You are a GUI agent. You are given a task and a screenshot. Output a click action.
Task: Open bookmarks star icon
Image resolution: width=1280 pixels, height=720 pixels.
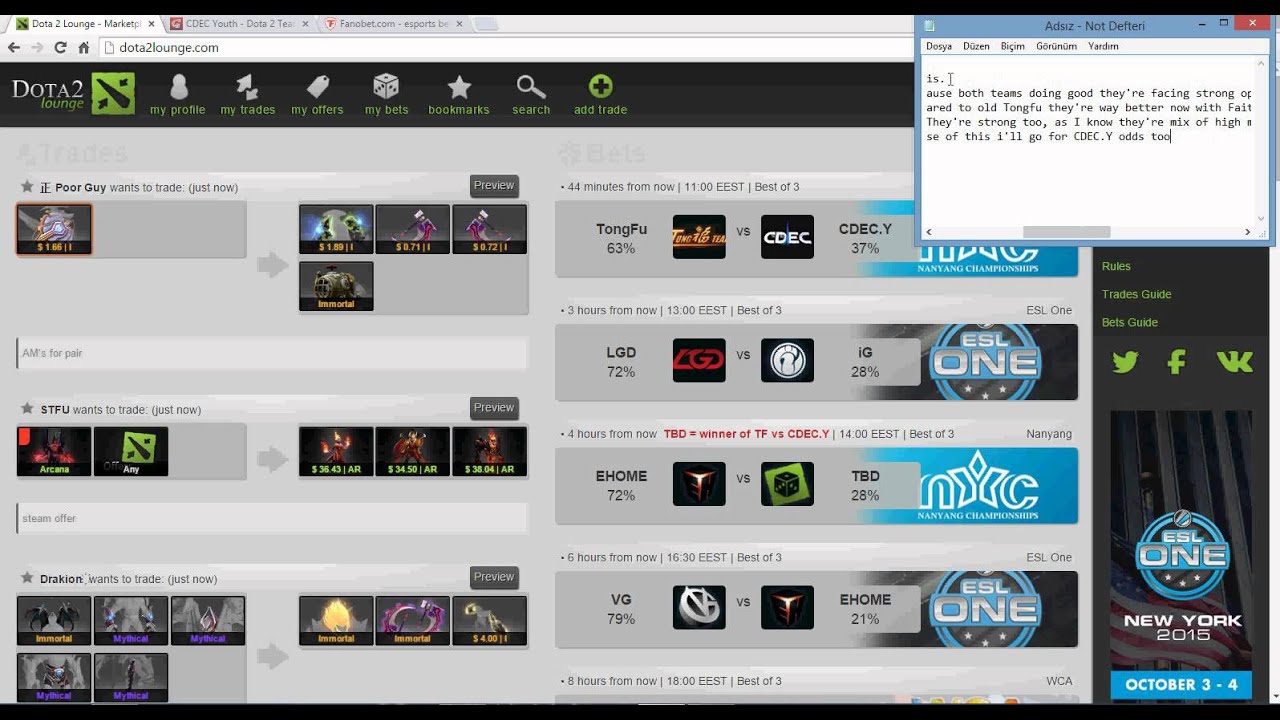(x=459, y=87)
